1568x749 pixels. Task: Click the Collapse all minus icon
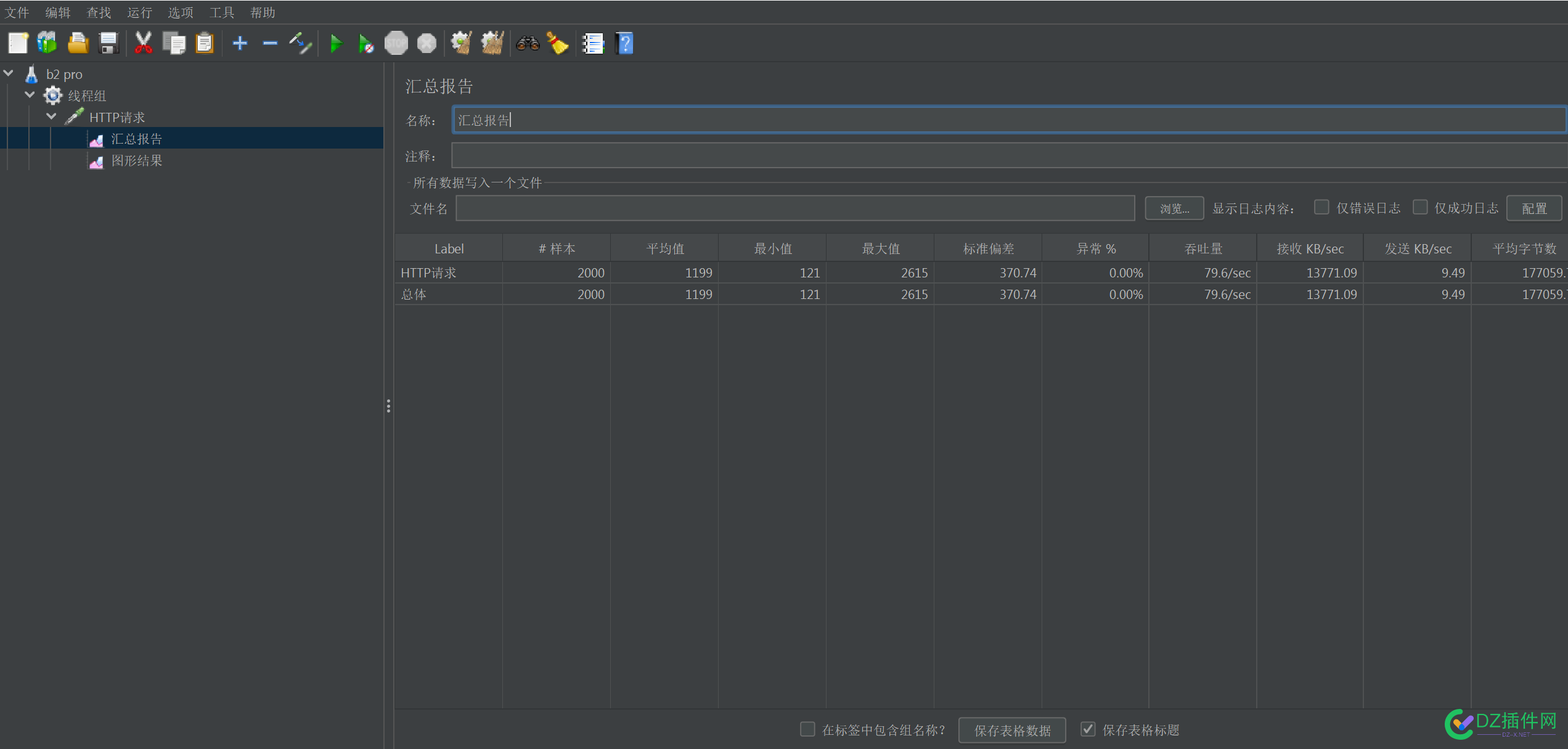(270, 43)
